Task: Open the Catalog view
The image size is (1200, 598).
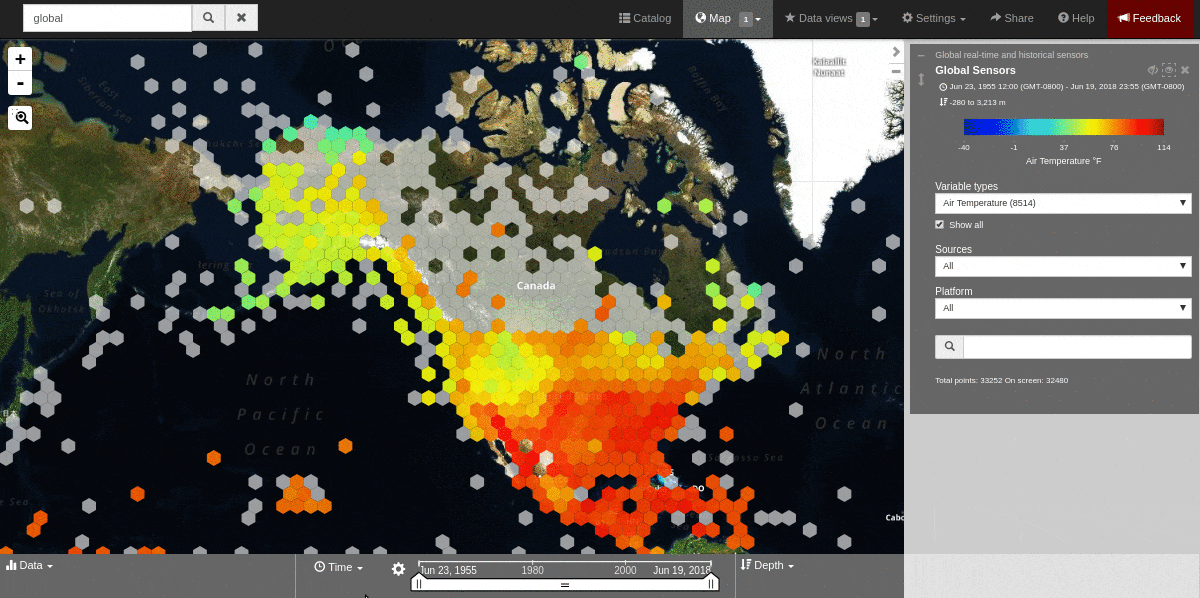Action: tap(645, 18)
